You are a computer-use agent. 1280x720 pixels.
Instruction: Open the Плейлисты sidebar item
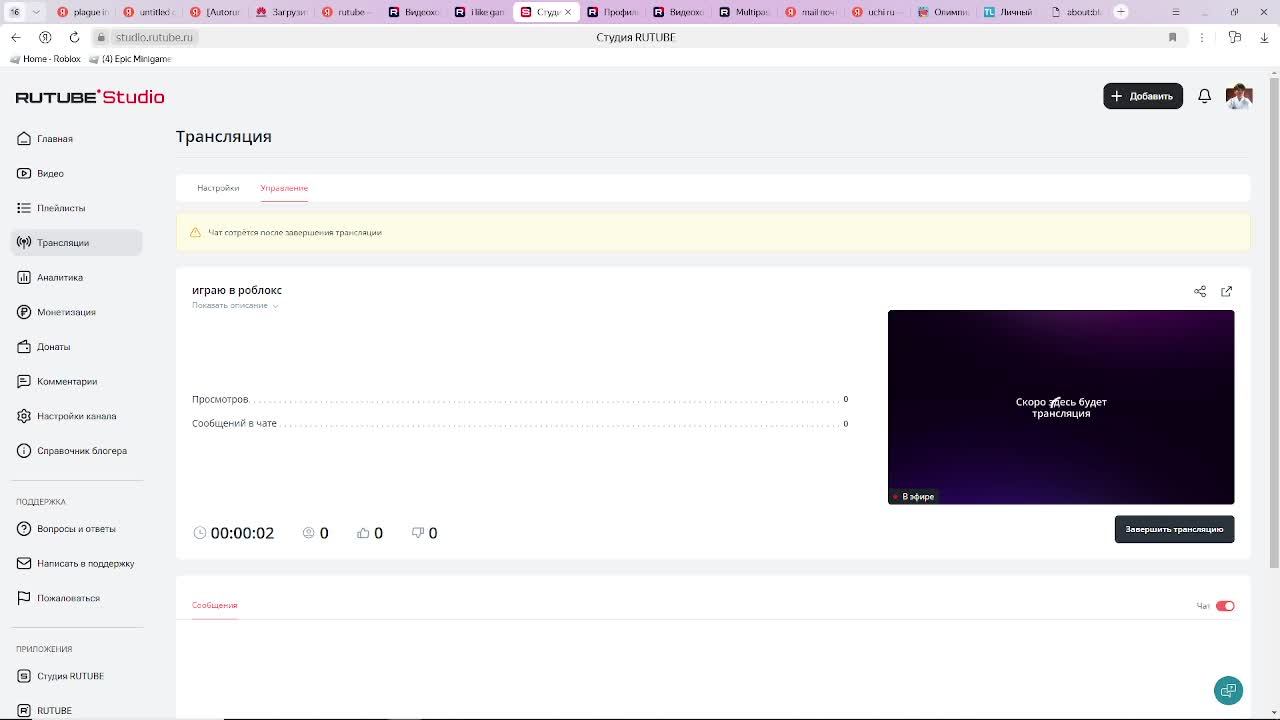coord(77,208)
